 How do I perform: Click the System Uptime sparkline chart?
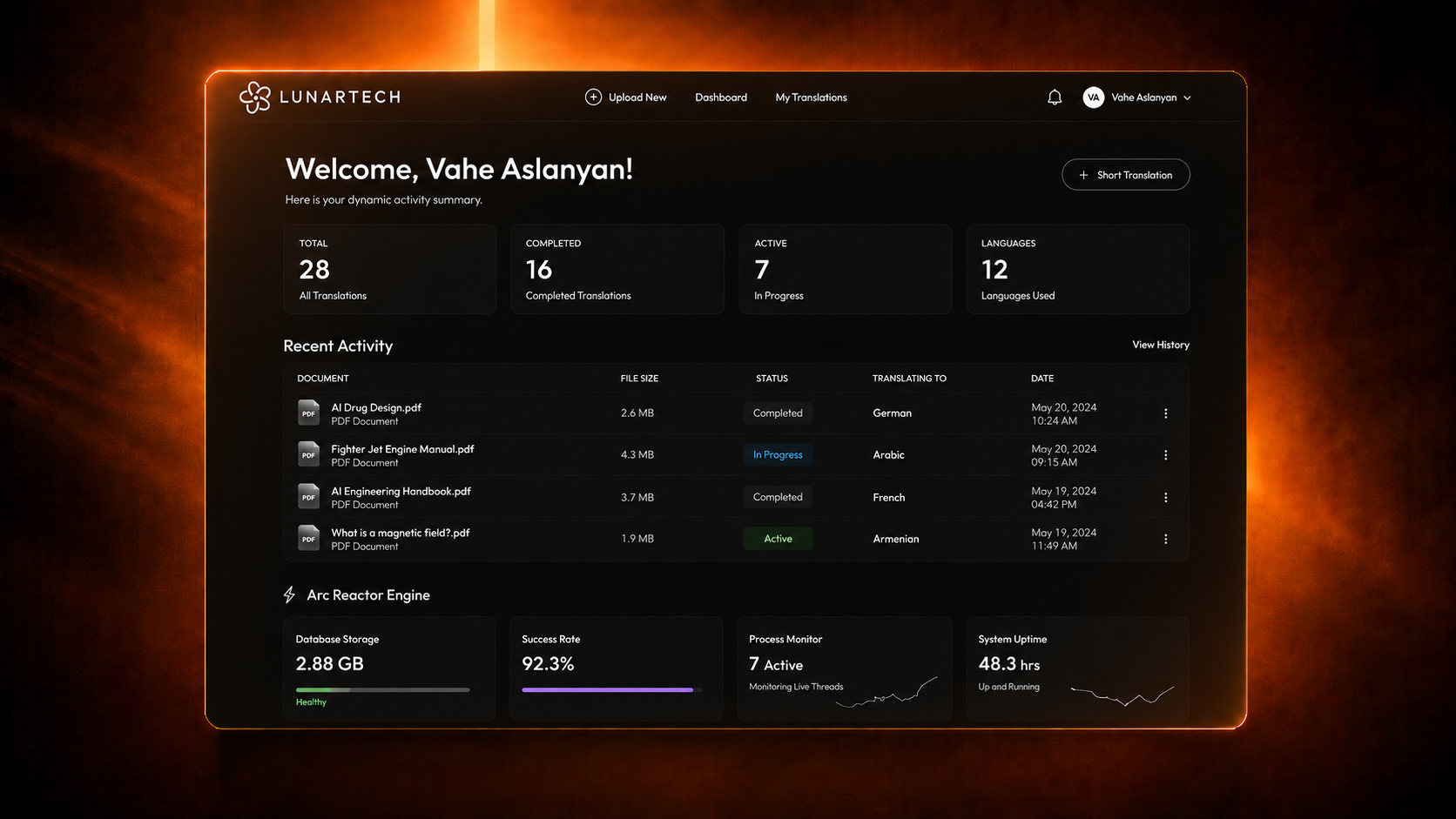coord(1122,695)
